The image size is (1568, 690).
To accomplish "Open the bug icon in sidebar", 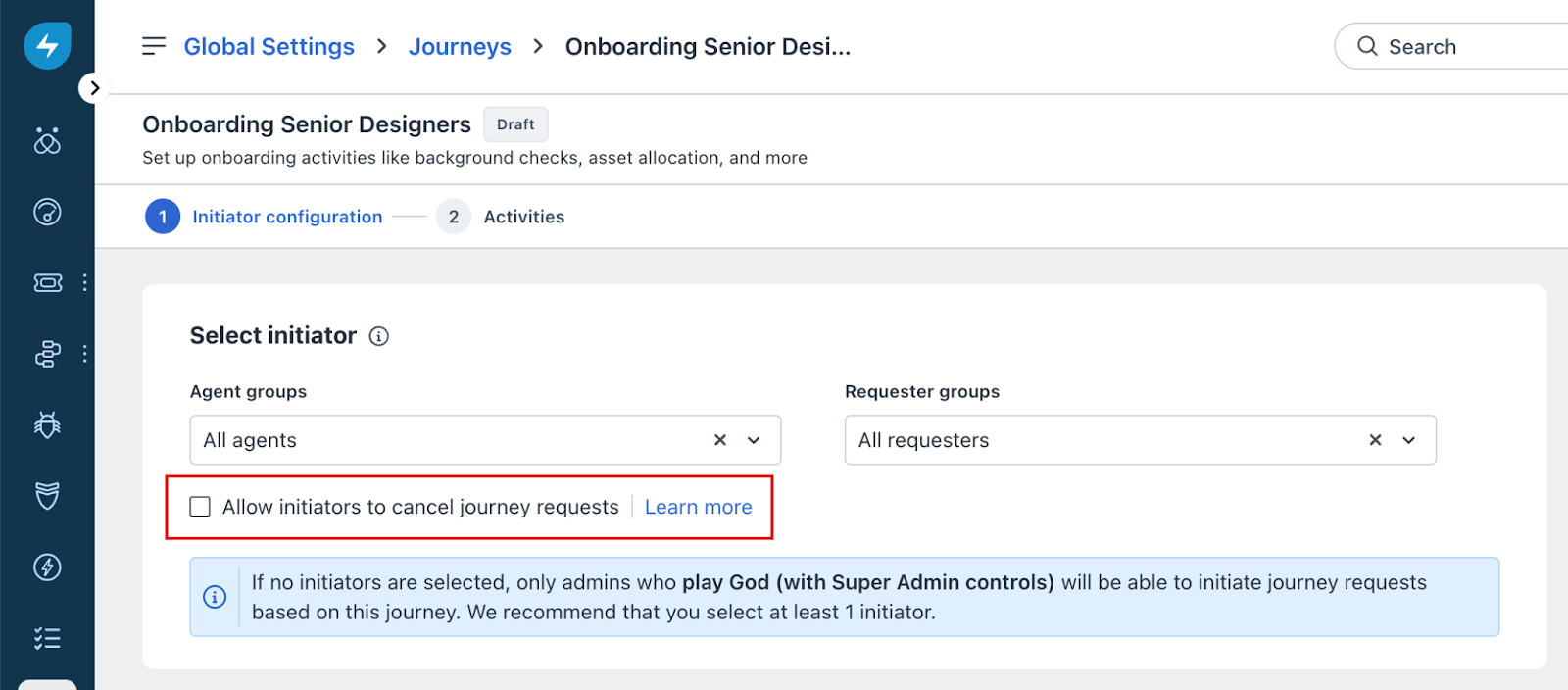I will pyautogui.click(x=47, y=424).
